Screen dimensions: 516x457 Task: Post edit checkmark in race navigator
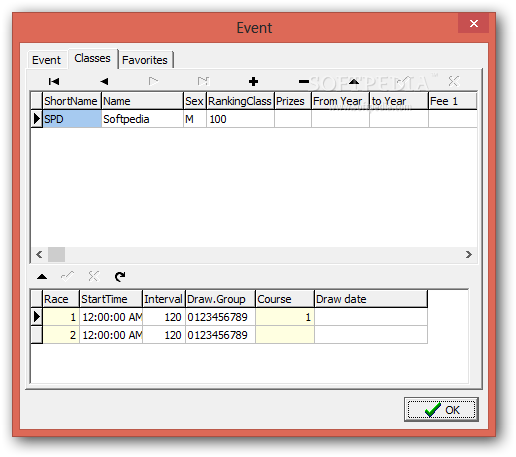[x=68, y=276]
